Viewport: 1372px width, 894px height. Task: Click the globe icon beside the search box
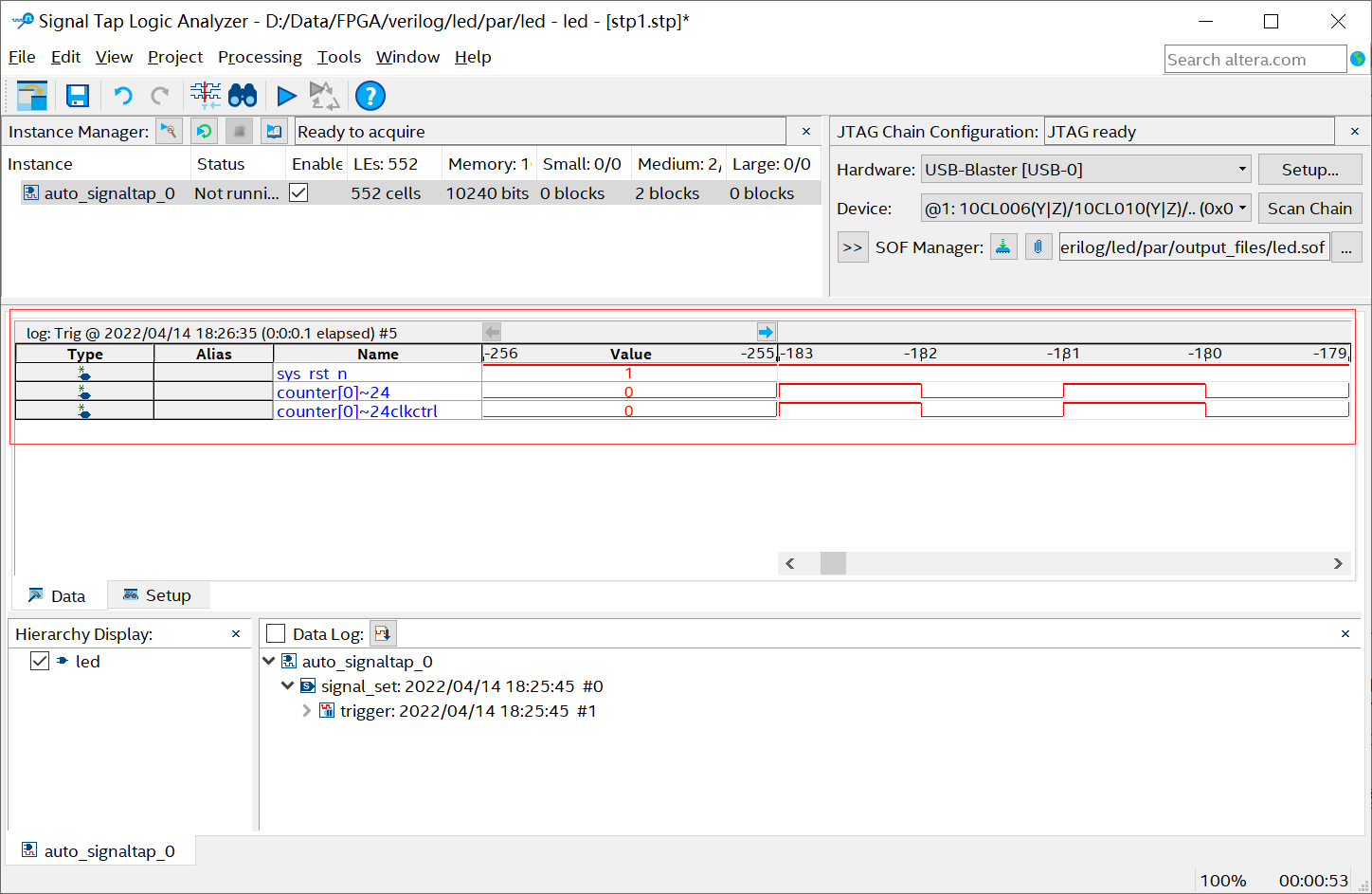(x=1358, y=59)
